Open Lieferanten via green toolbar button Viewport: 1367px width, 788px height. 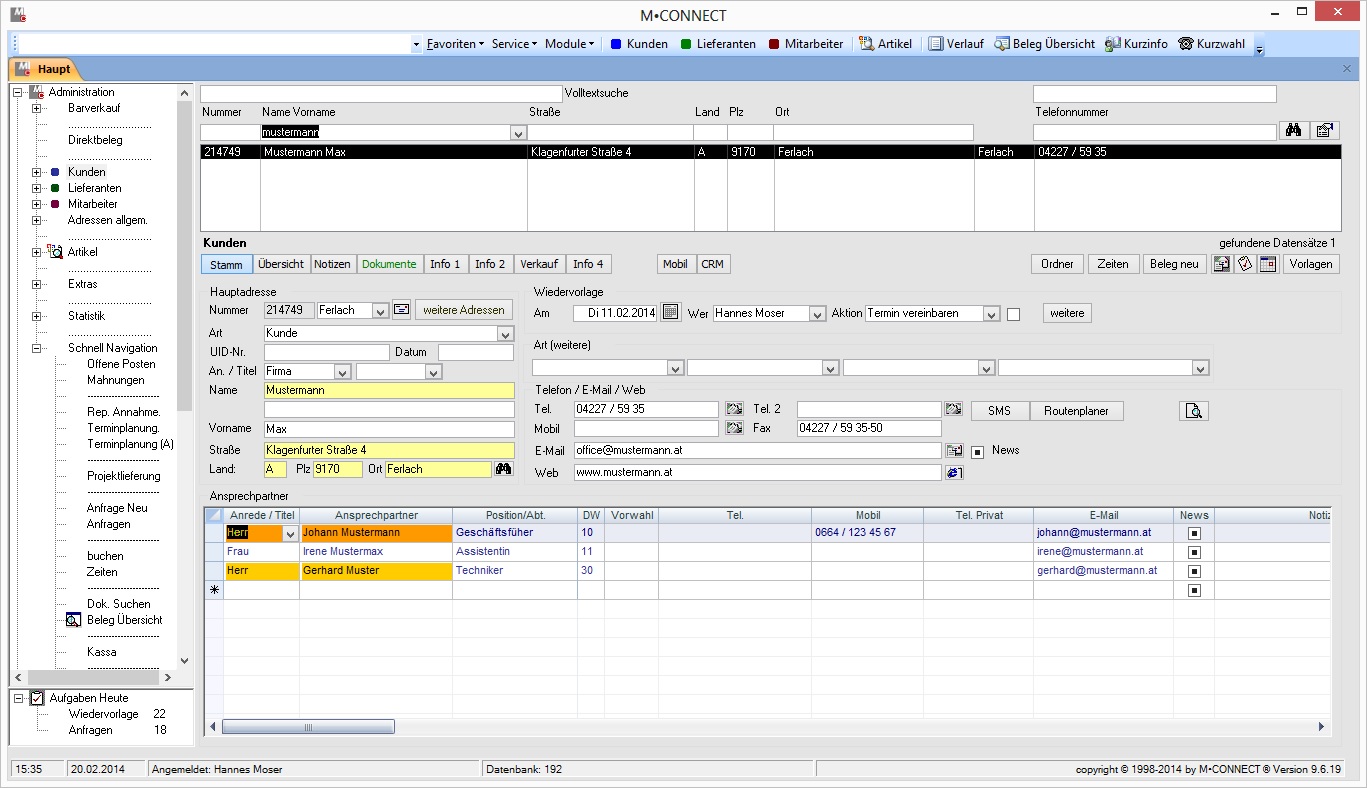tap(718, 44)
